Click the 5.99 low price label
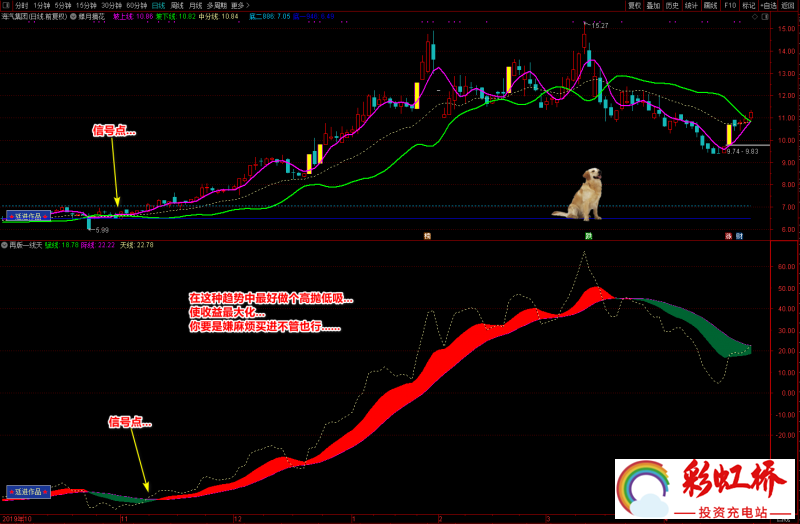The image size is (800, 524). 102,230
